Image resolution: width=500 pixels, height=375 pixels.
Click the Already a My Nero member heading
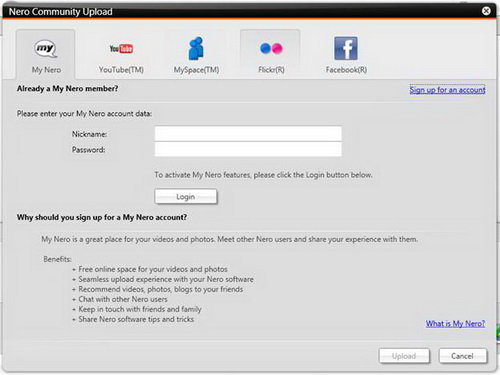point(68,89)
